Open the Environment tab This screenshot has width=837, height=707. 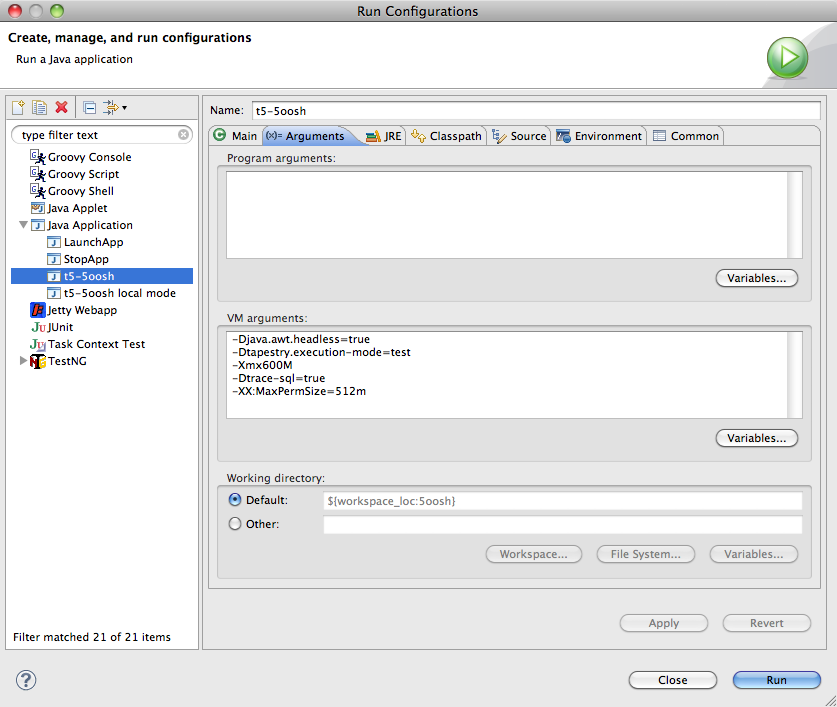coord(599,136)
